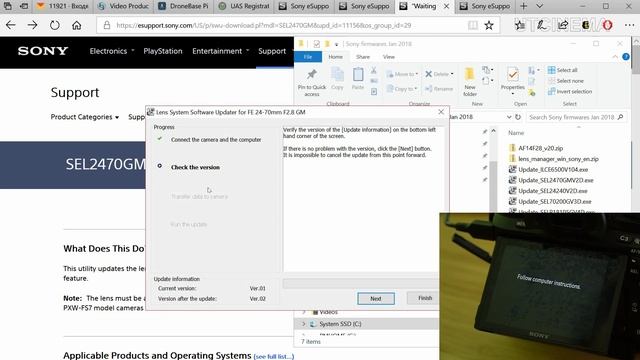Switch to UAS Registrat browser tab
Image resolution: width=640 pixels, height=360 pixels.
click(x=245, y=6)
